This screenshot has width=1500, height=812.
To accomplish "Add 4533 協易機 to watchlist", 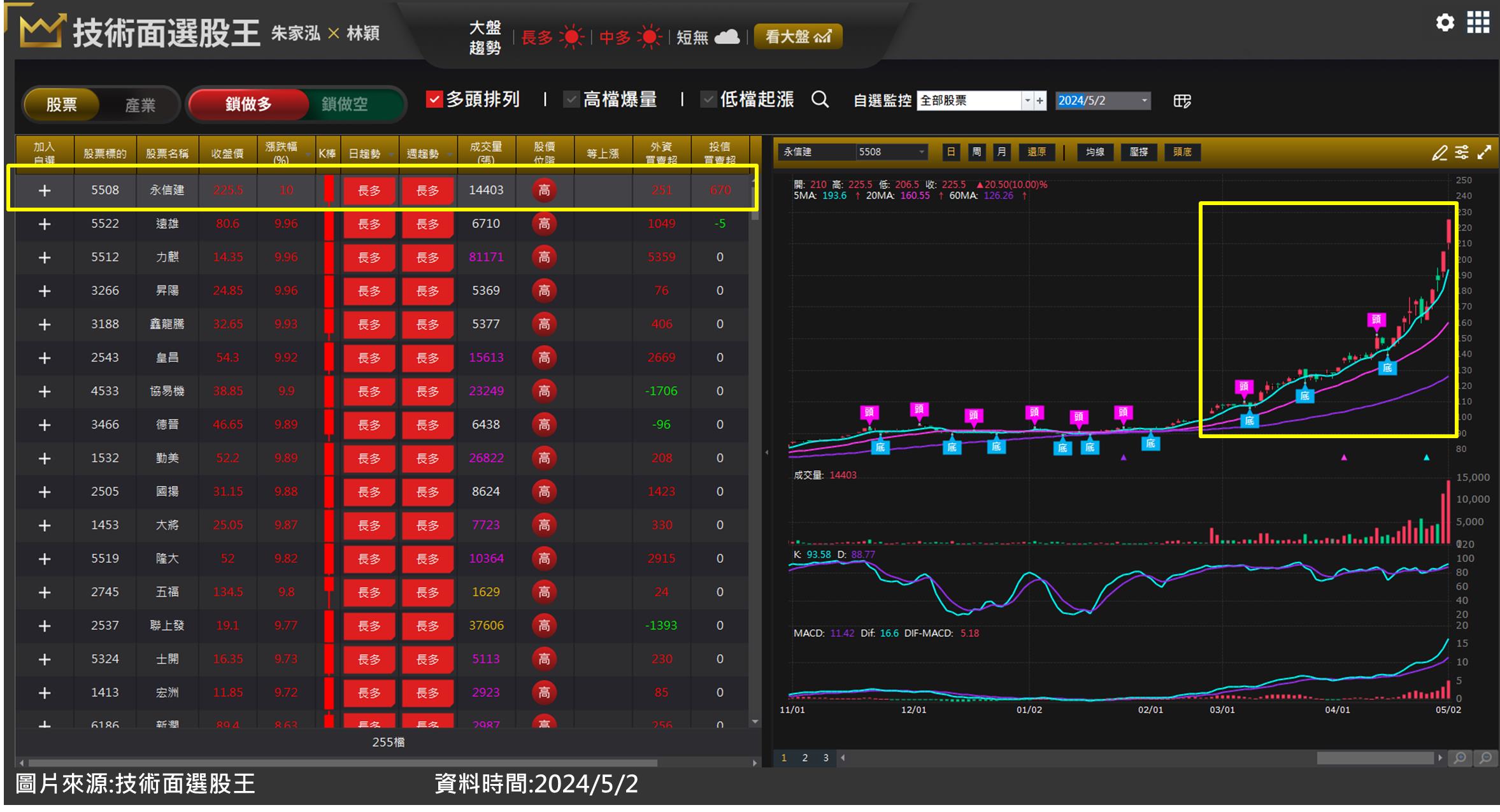I will click(44, 392).
